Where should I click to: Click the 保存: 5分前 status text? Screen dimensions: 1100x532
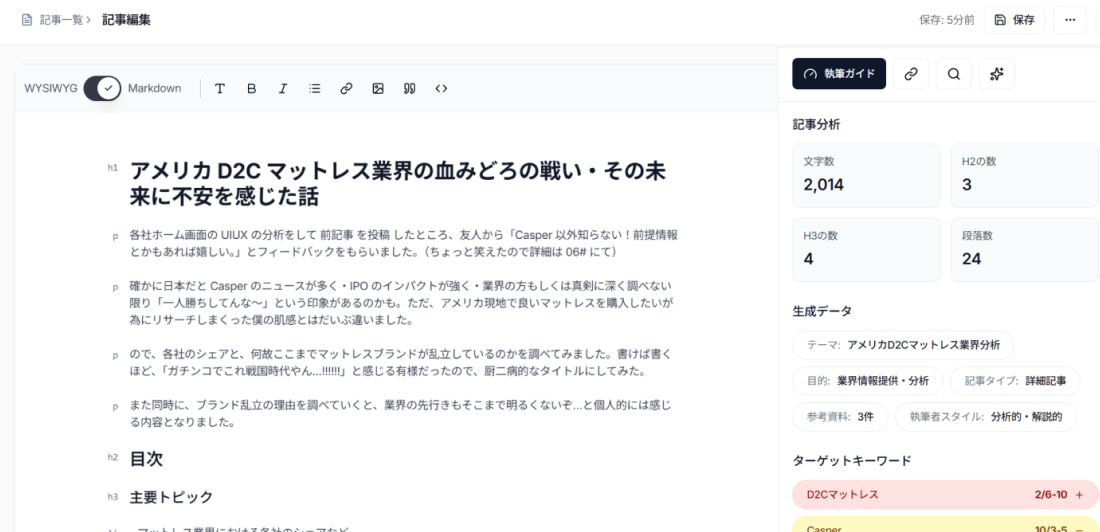pyautogui.click(x=946, y=20)
